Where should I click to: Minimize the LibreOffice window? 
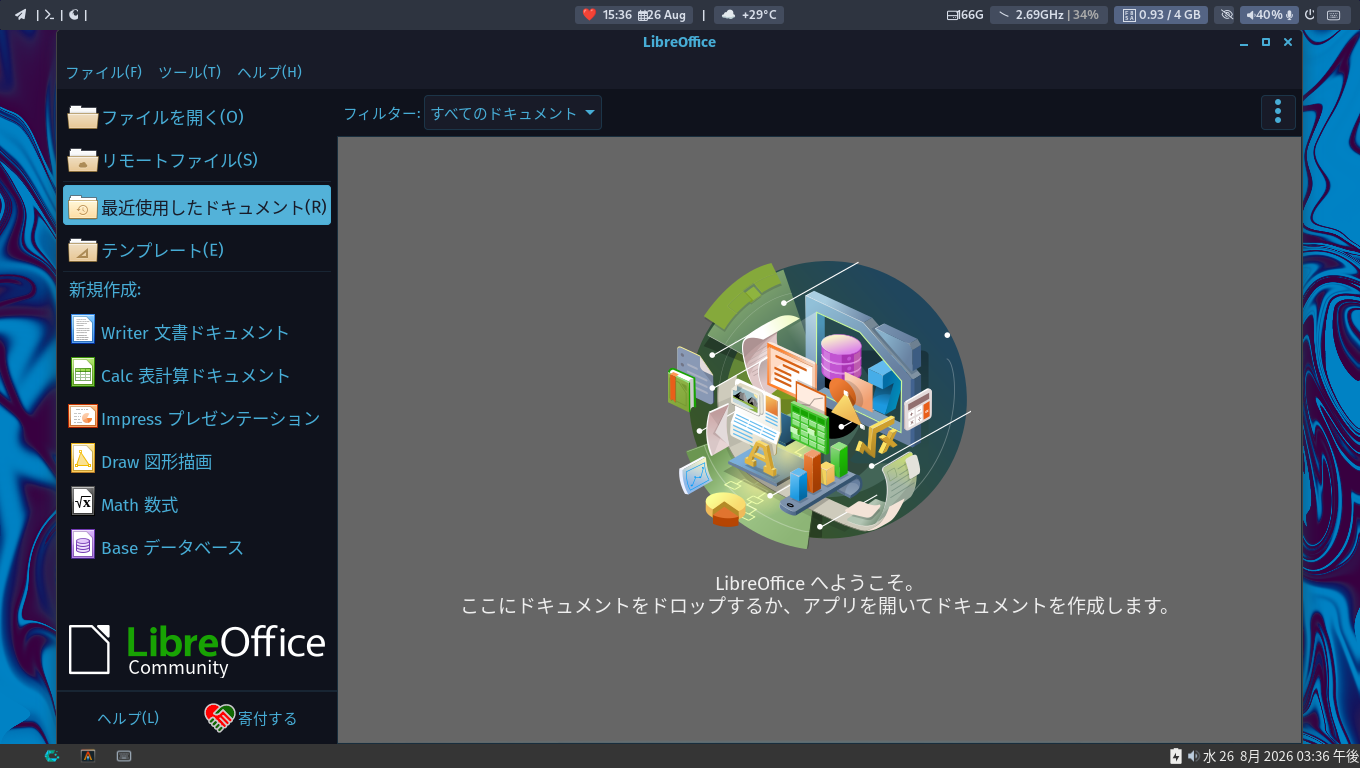coord(1244,43)
